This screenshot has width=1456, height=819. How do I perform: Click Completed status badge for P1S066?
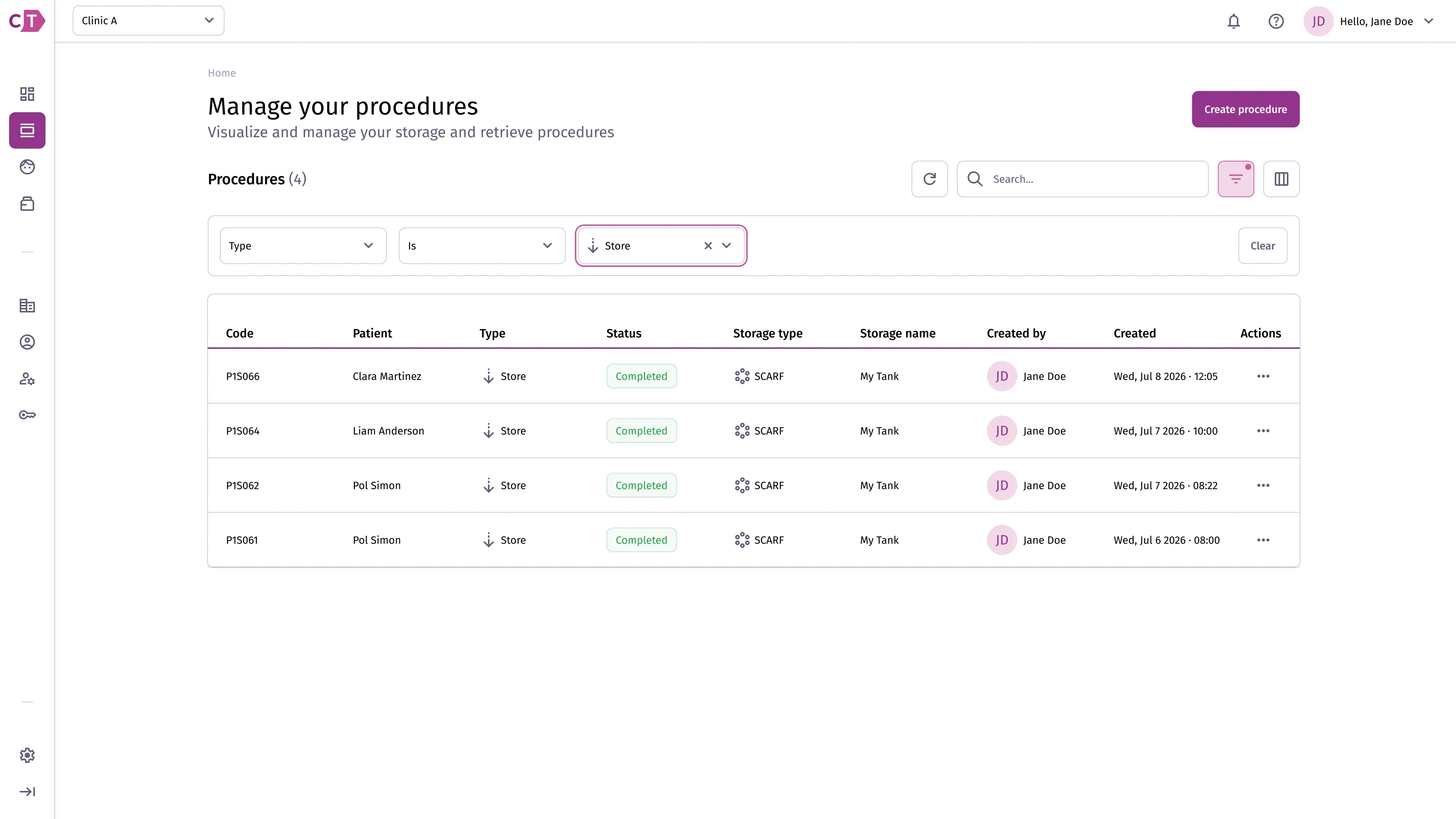pyautogui.click(x=642, y=377)
